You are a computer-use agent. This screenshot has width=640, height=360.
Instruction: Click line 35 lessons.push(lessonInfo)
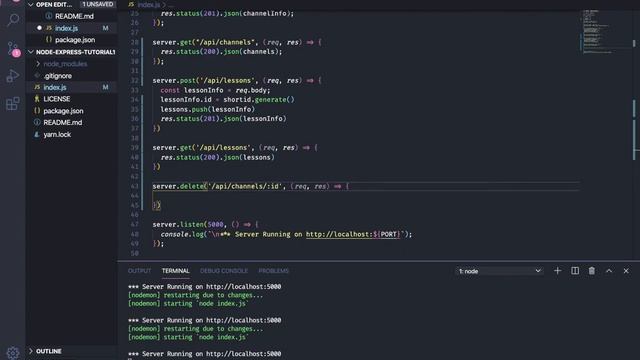pos(207,109)
